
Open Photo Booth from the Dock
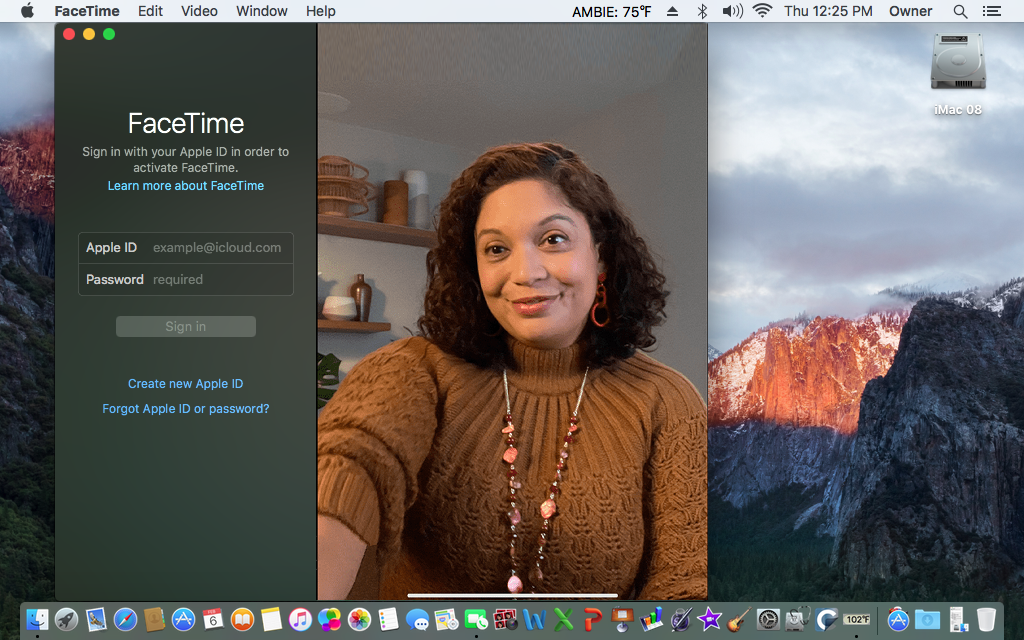pos(505,618)
